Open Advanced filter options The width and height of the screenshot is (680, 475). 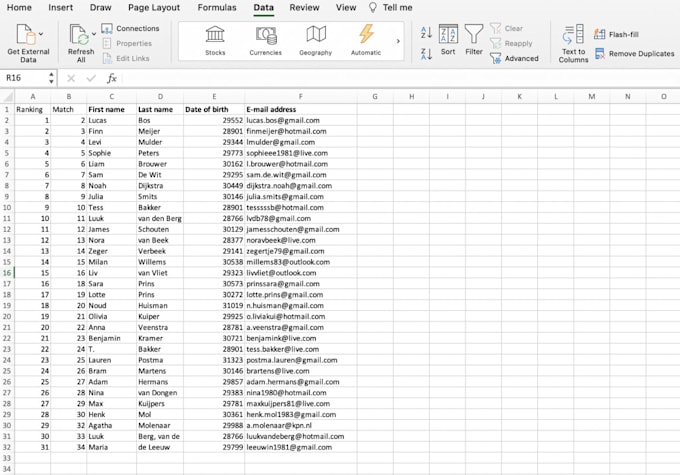514,58
